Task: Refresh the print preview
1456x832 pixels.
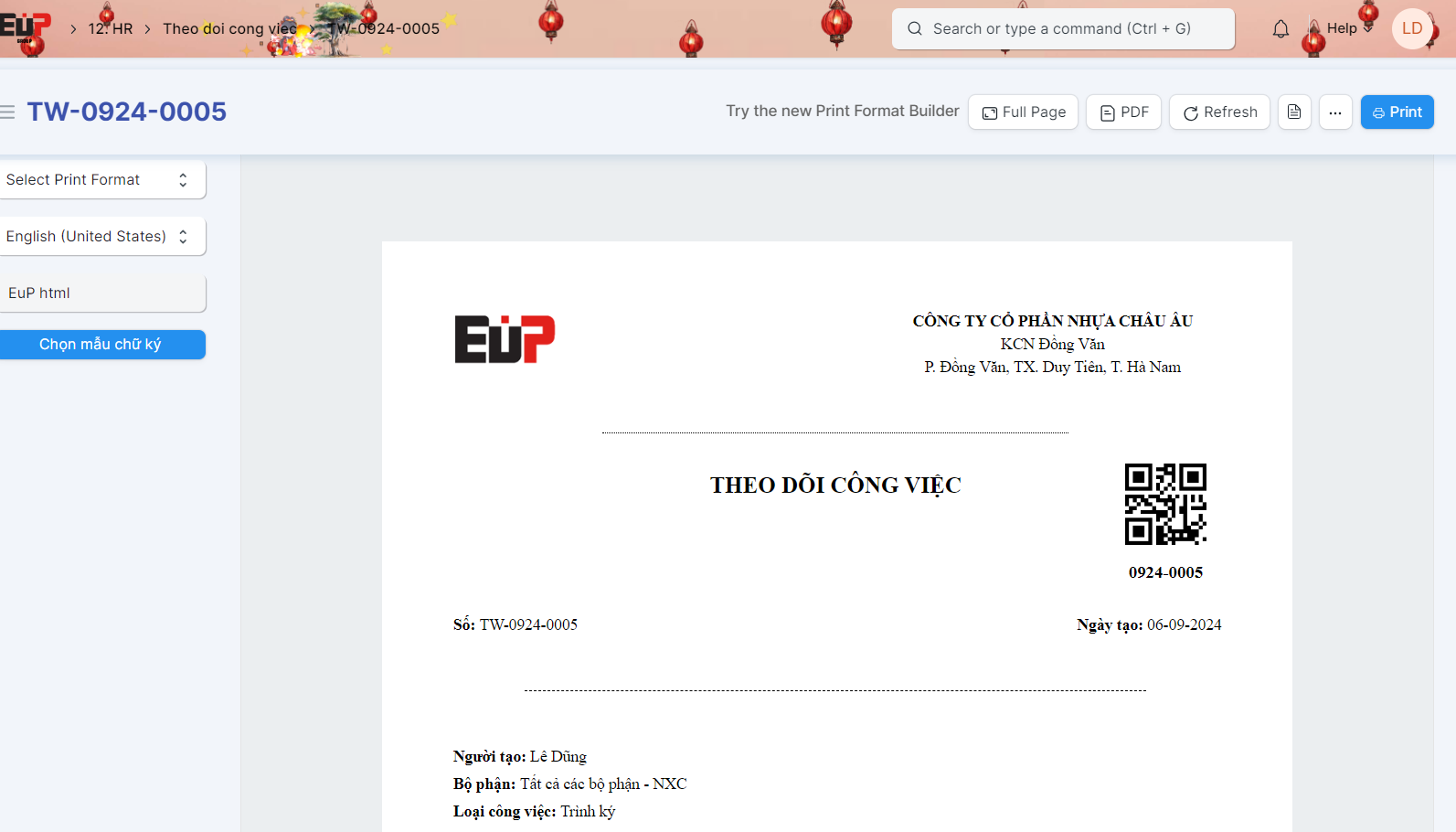Action: pyautogui.click(x=1219, y=112)
